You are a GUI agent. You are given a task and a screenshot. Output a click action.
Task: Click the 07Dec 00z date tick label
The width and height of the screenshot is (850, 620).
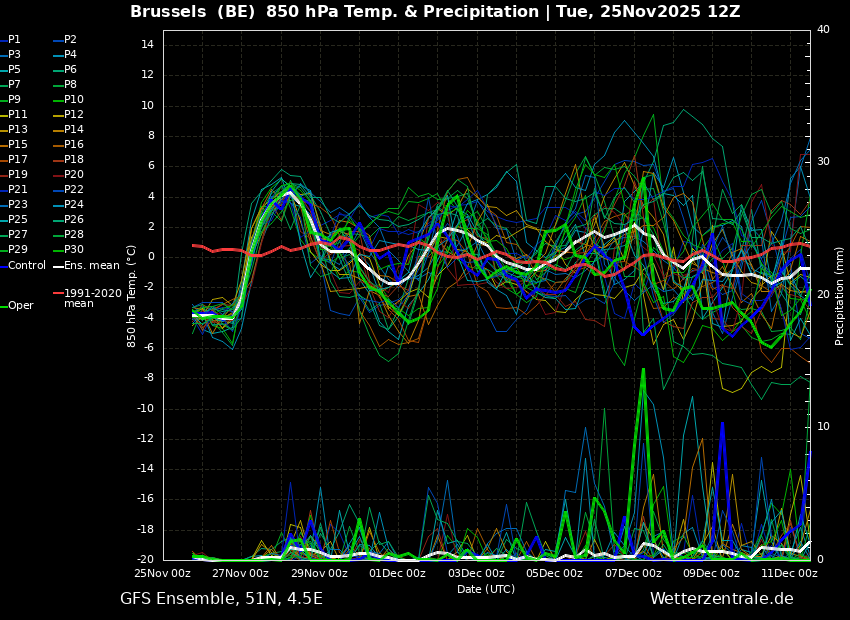(x=634, y=573)
